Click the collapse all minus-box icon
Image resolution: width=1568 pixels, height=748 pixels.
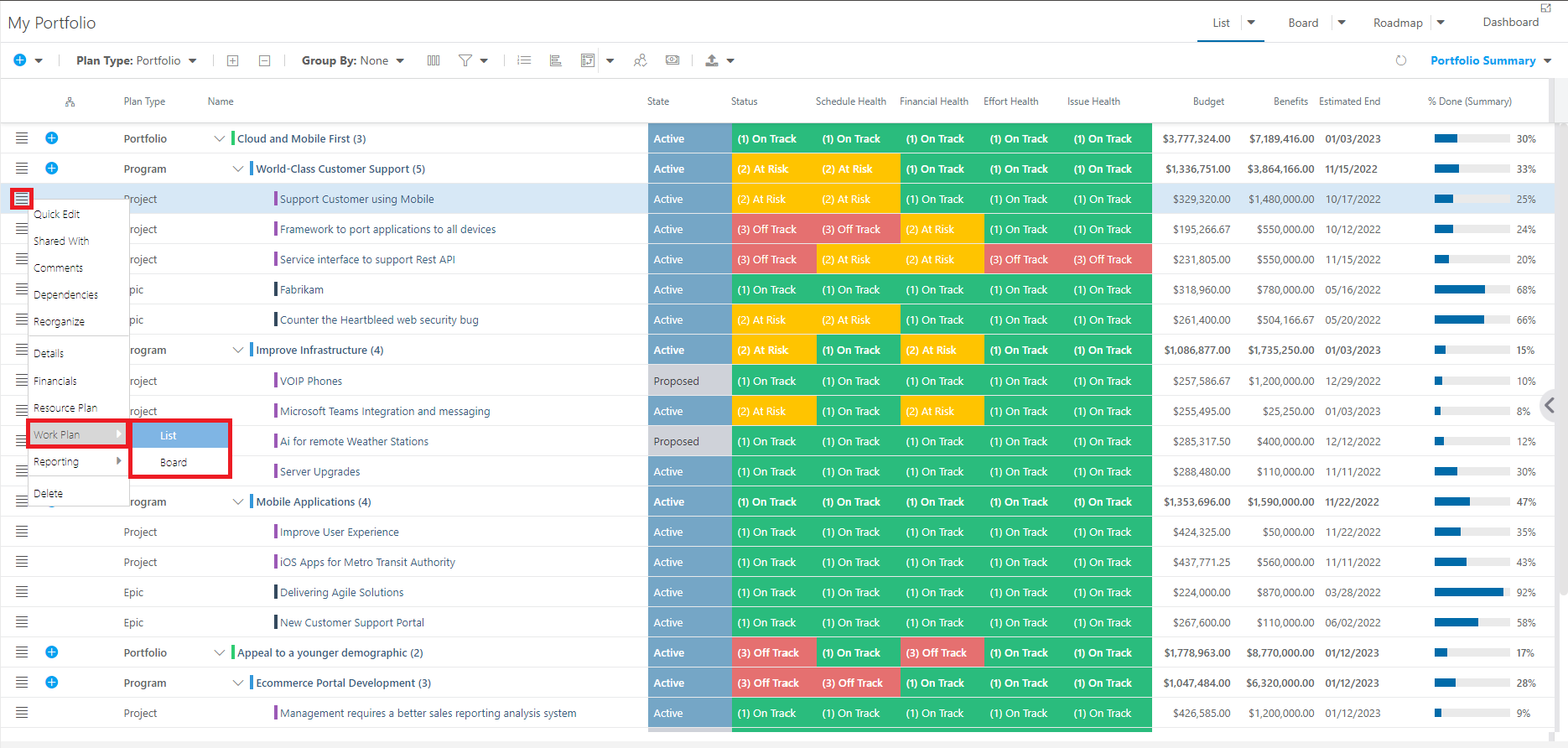point(264,60)
